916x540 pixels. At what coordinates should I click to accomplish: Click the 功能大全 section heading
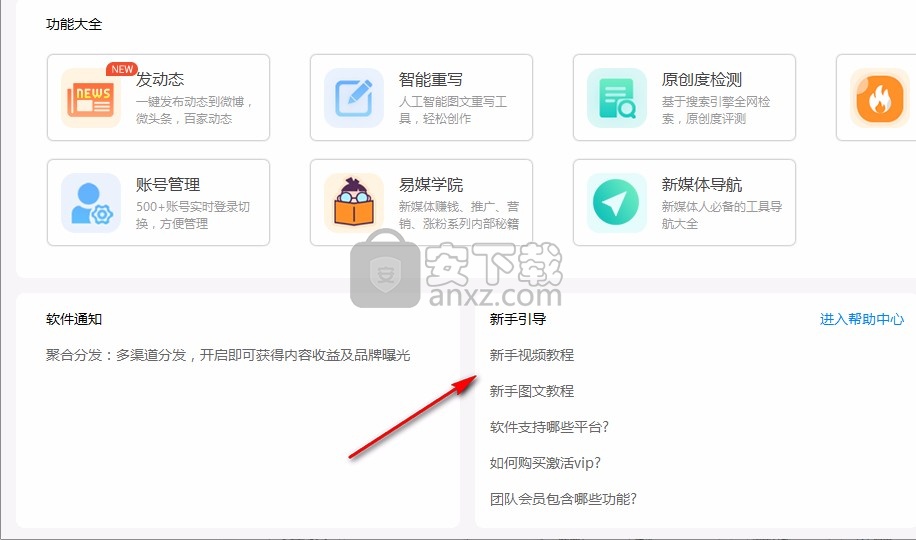(x=74, y=24)
